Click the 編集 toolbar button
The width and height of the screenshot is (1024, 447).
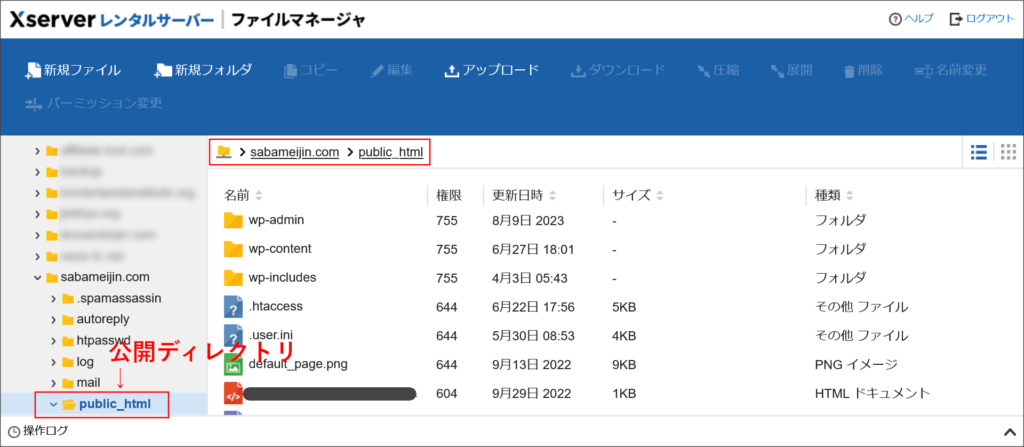[x=391, y=71]
